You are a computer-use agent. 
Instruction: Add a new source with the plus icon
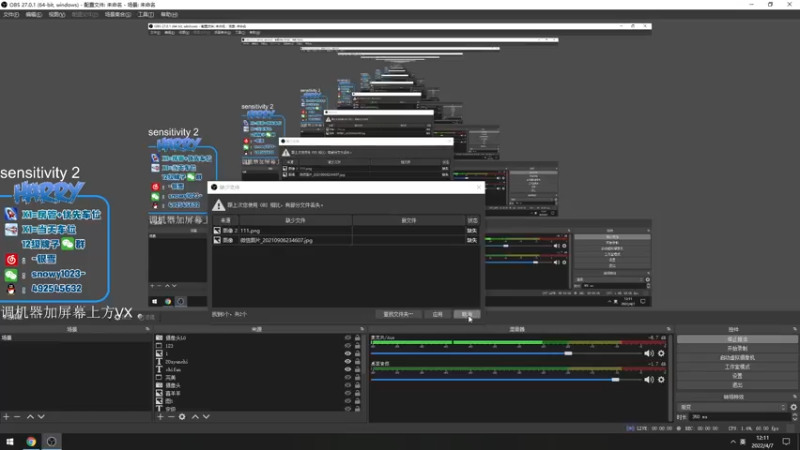click(160, 417)
